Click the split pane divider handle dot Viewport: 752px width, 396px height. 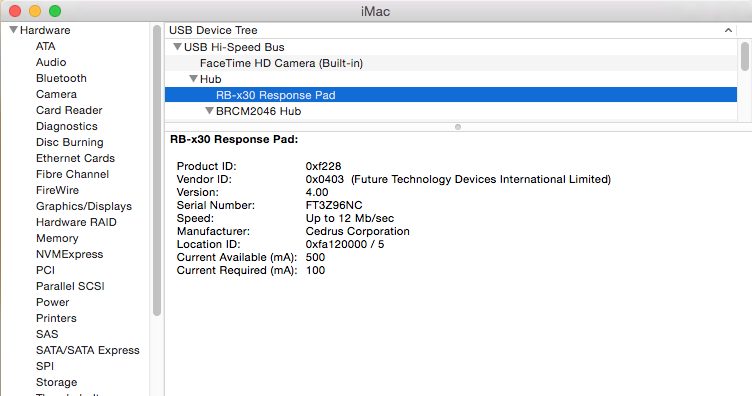(458, 127)
